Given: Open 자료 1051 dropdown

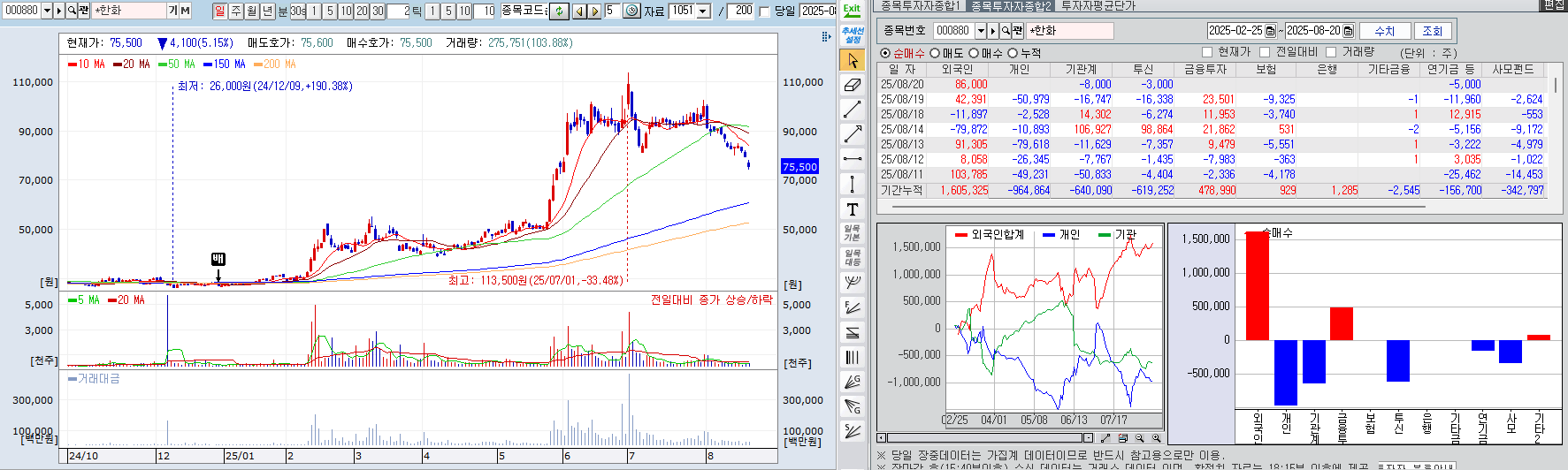Looking at the screenshot, I should [703, 11].
